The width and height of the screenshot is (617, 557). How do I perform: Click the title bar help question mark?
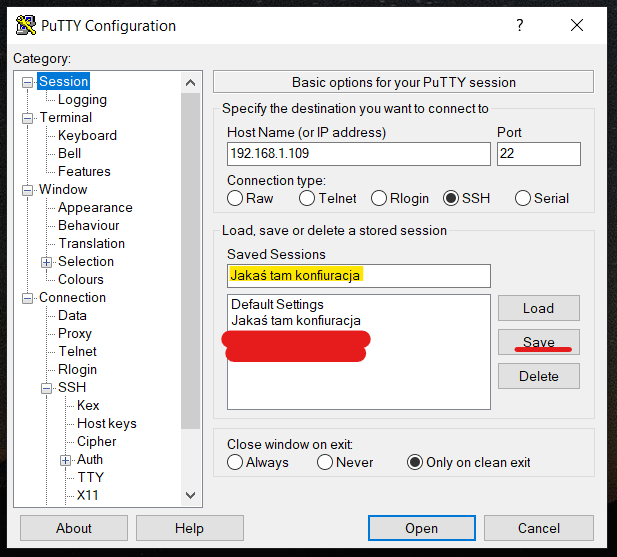coord(519,25)
